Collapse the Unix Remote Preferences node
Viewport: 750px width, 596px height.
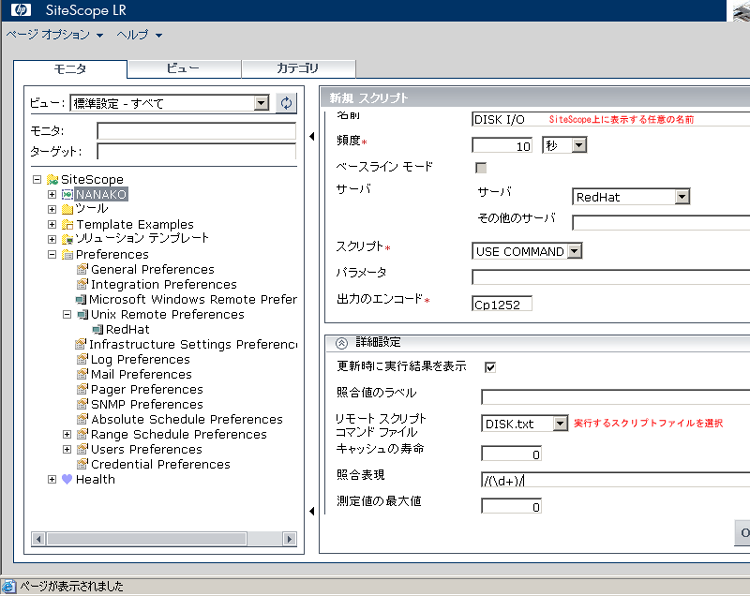[67, 314]
